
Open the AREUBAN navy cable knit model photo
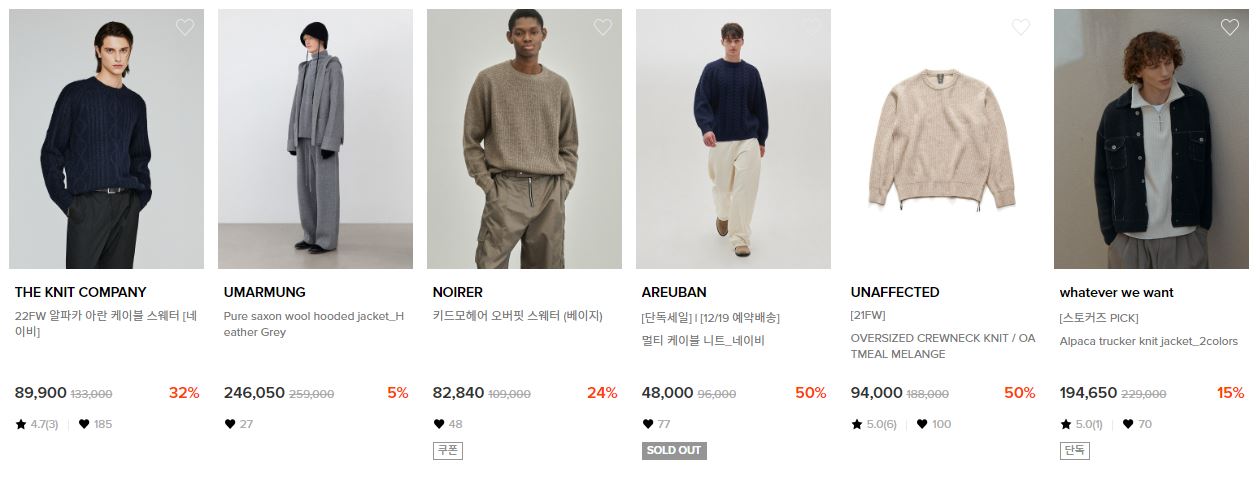[733, 139]
